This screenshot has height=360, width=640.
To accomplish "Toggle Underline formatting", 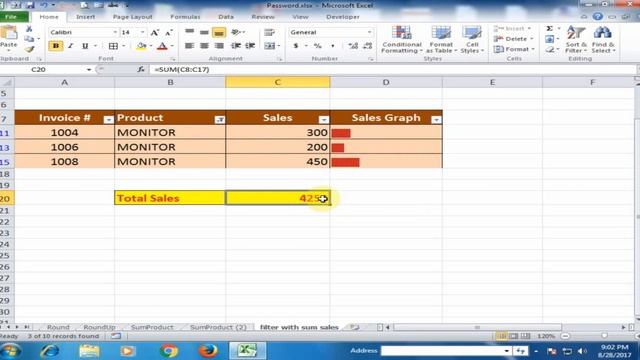I will click(x=85, y=46).
